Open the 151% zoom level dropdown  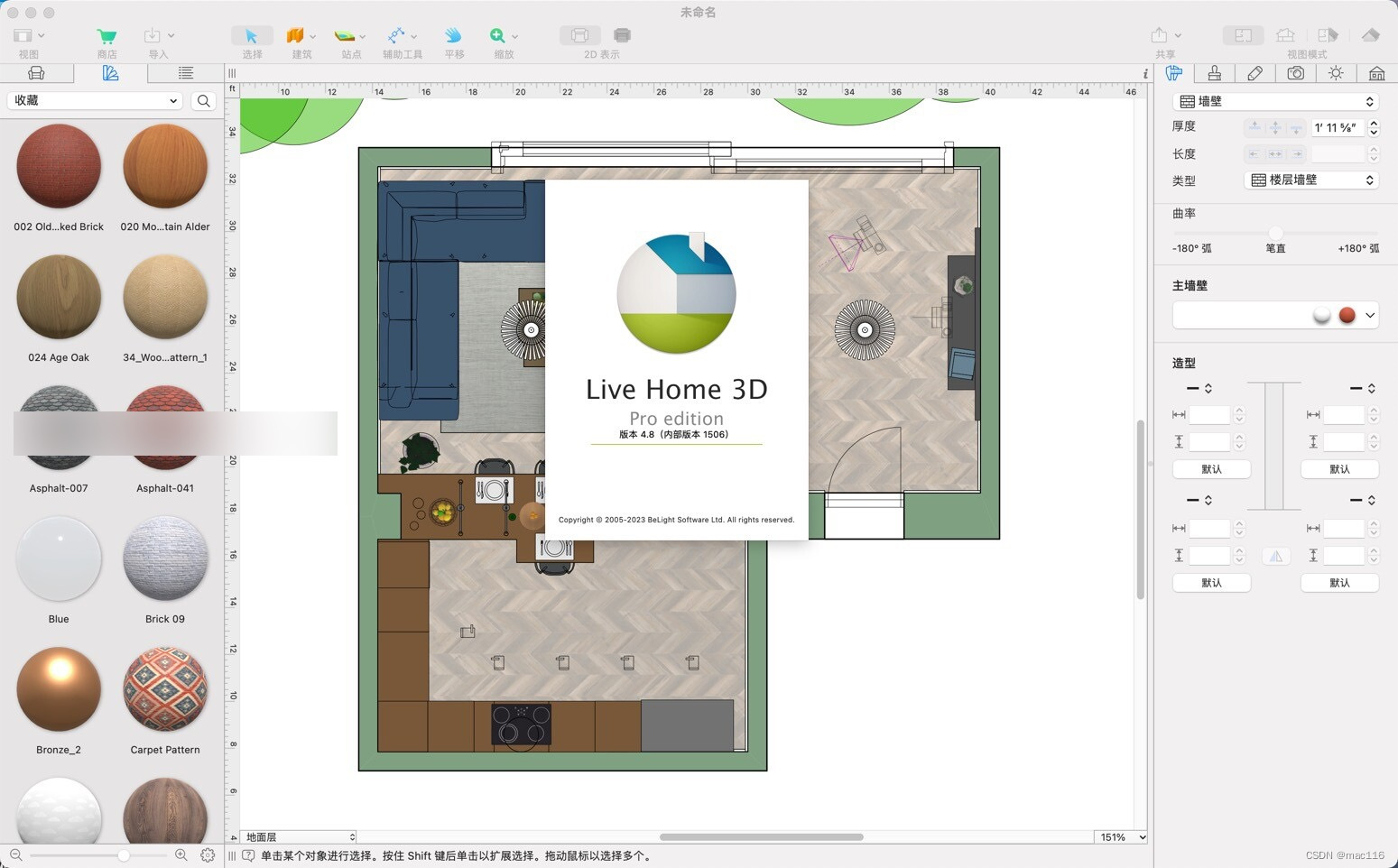(1121, 837)
